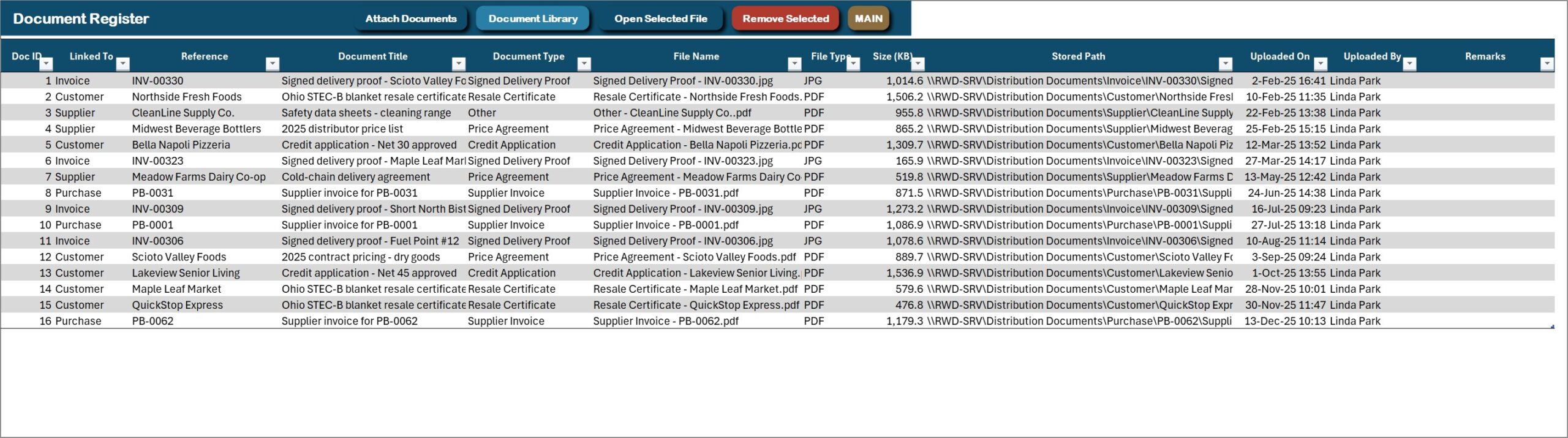This screenshot has height=438, width=1568.
Task: Select Northside Fresh Foods reference cell
Action: 205,97
